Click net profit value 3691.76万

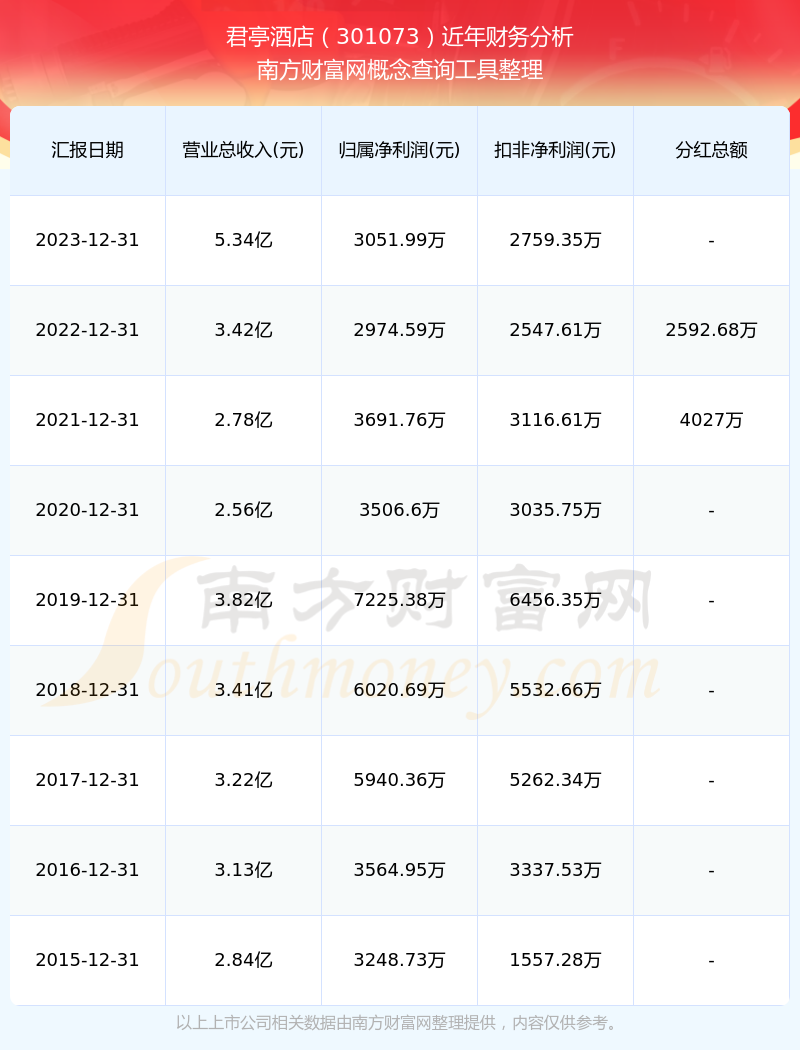tap(400, 420)
